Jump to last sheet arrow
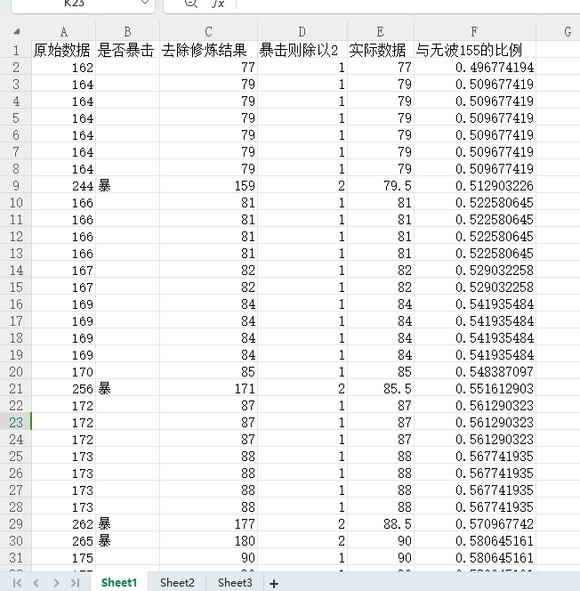The height and width of the screenshot is (591, 580). [75, 583]
